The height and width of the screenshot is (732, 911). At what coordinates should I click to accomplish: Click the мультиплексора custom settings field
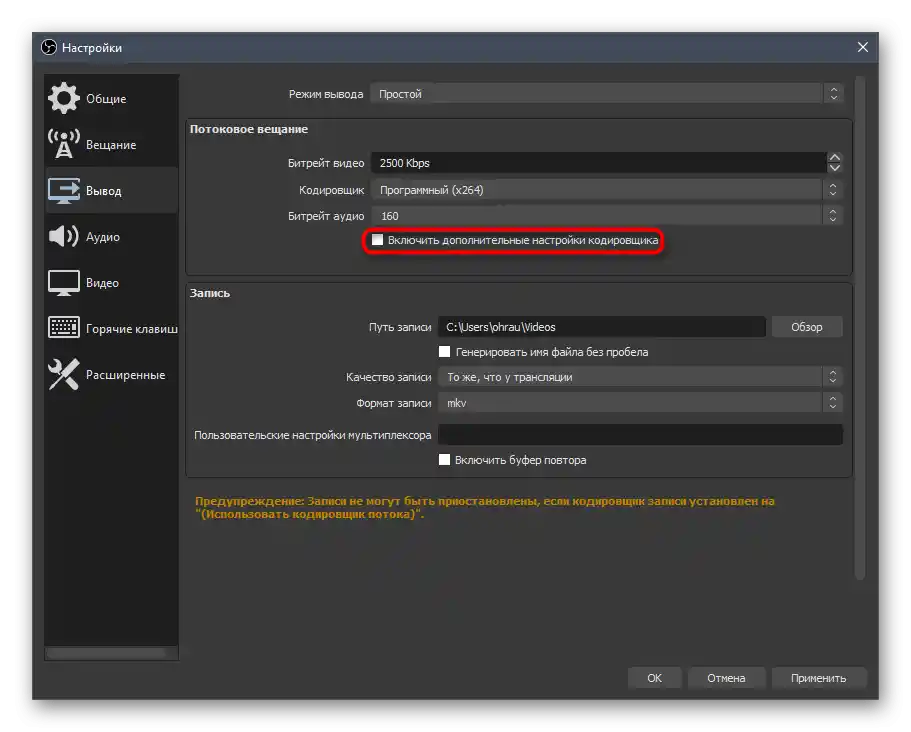click(640, 435)
